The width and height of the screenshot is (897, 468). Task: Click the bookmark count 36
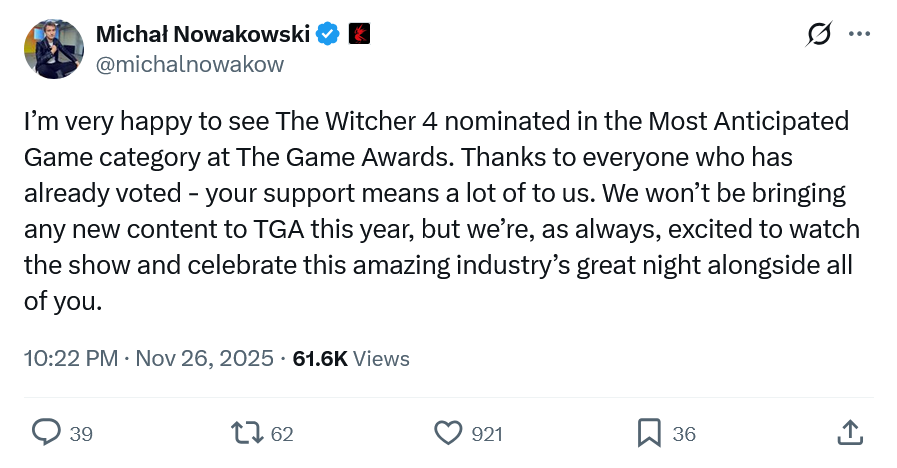(x=684, y=434)
